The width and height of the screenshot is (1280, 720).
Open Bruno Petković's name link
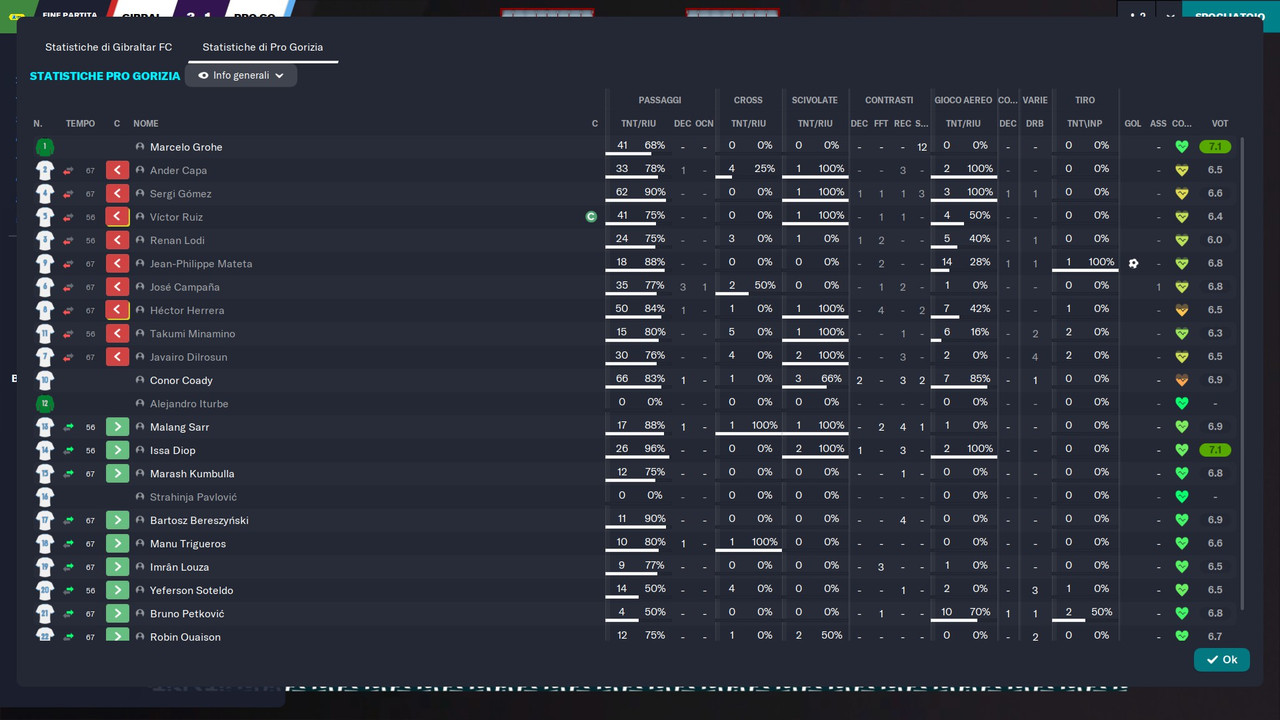187,614
